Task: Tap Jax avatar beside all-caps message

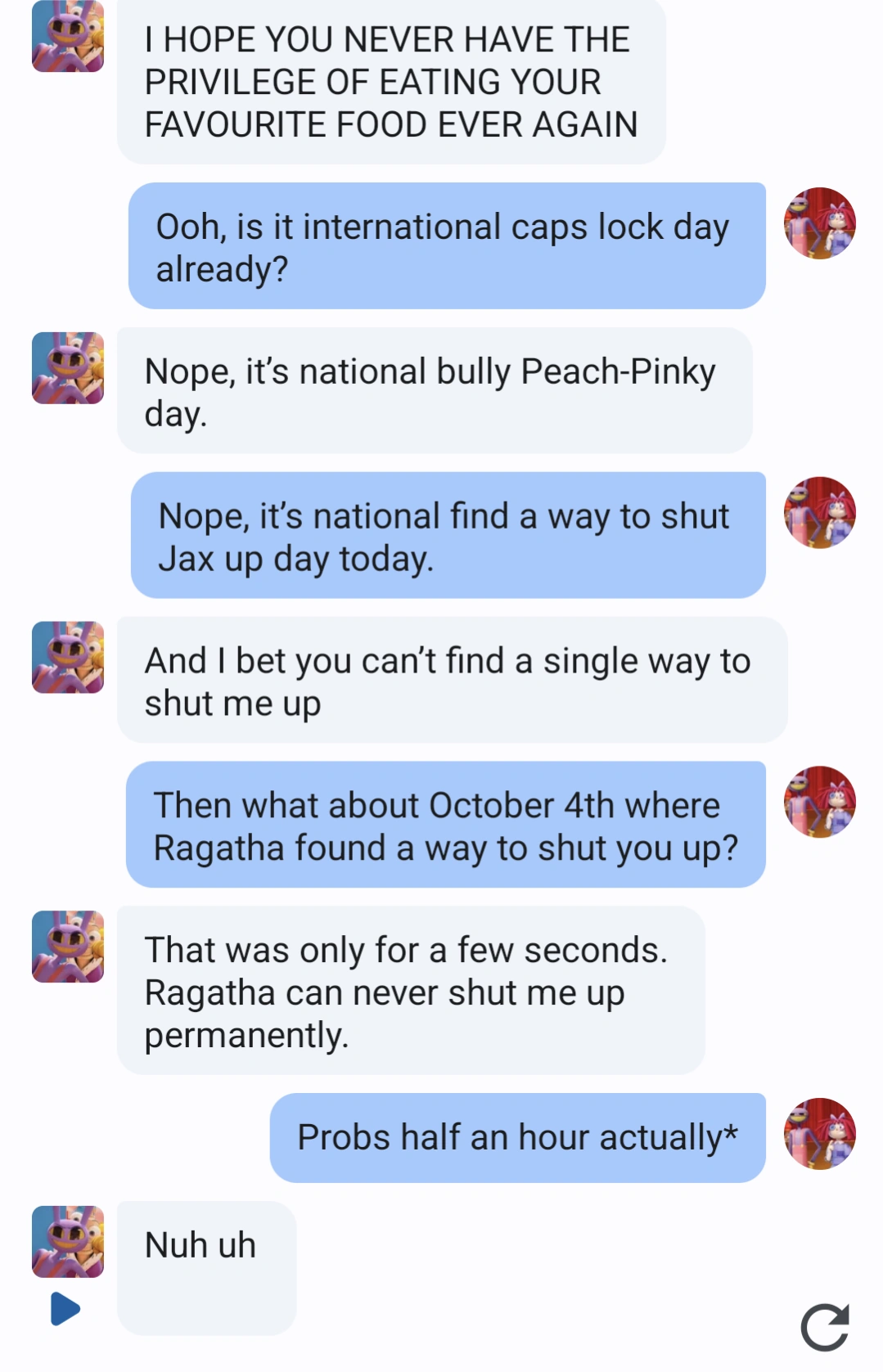Action: click(68, 37)
